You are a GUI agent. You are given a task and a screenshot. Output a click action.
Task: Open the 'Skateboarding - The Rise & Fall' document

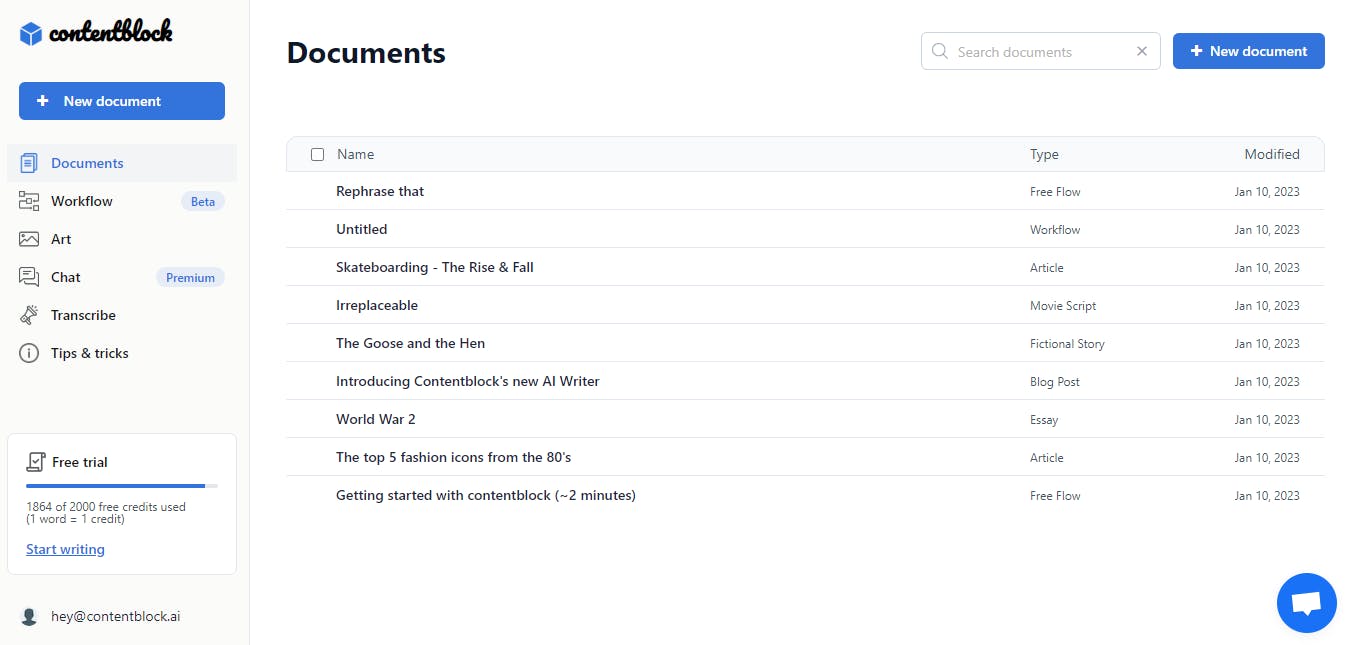(434, 267)
